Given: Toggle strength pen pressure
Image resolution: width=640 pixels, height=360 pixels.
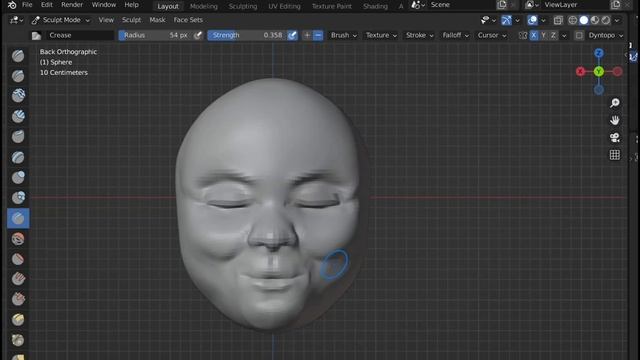Looking at the screenshot, I should coord(292,36).
